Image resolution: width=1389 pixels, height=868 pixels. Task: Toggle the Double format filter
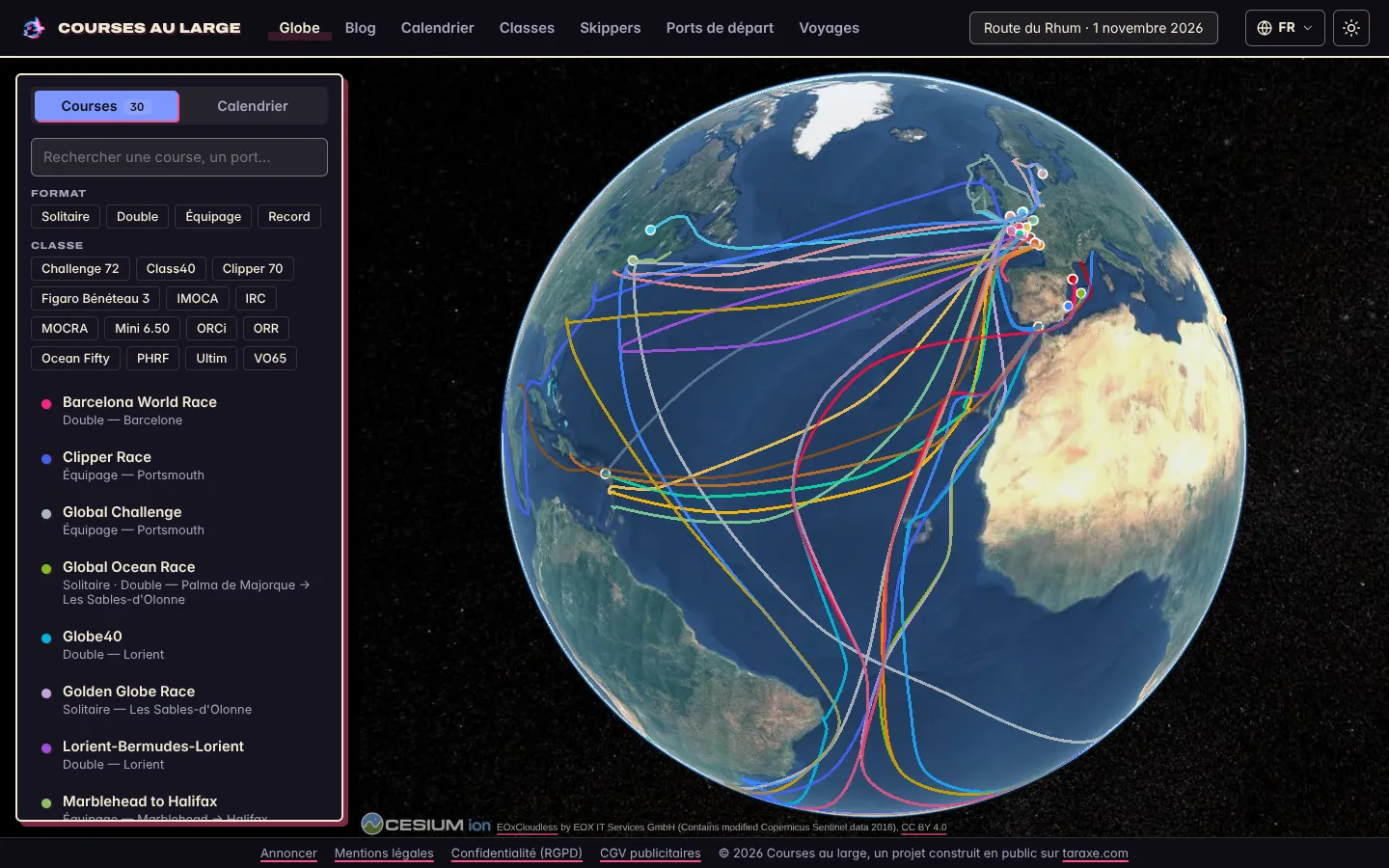click(137, 217)
